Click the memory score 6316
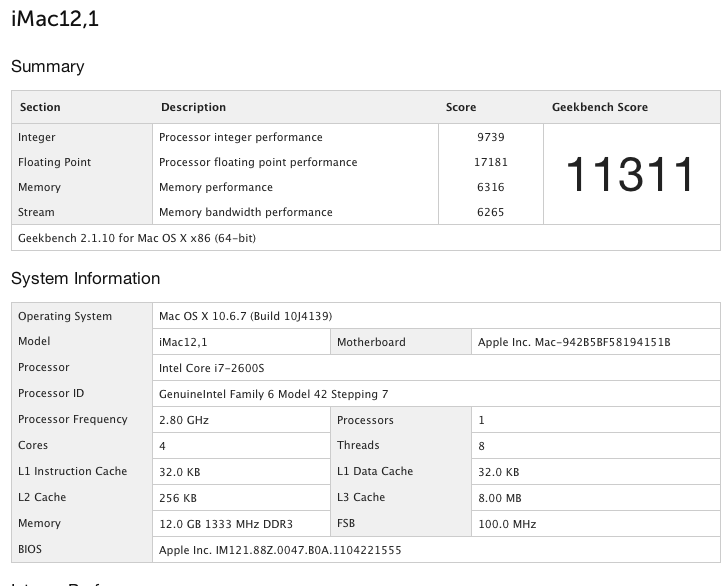The height and width of the screenshot is (586, 723). click(x=491, y=187)
